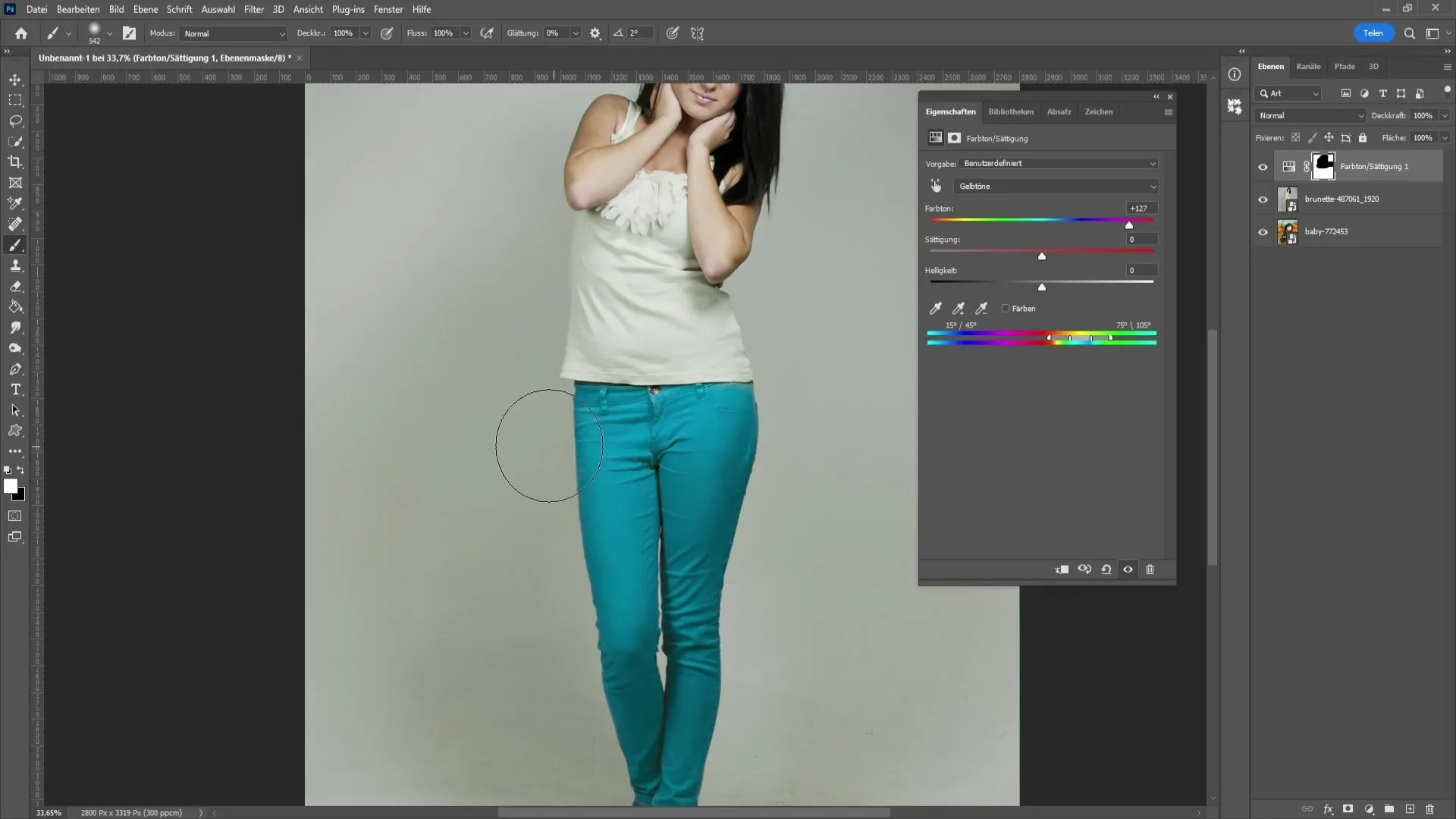
Task: Select the Clone Stamp tool
Action: tap(15, 265)
